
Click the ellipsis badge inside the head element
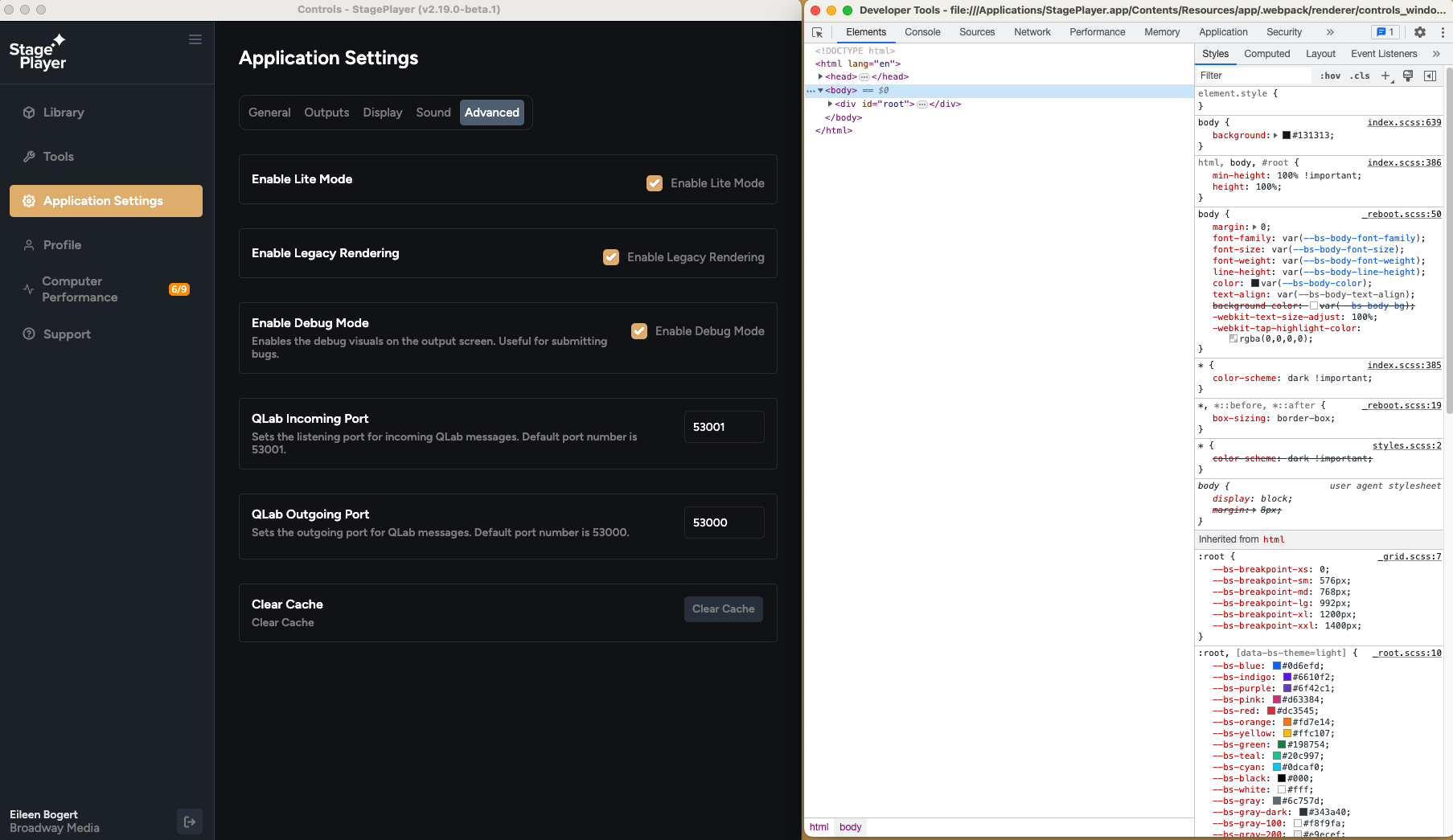pos(864,77)
